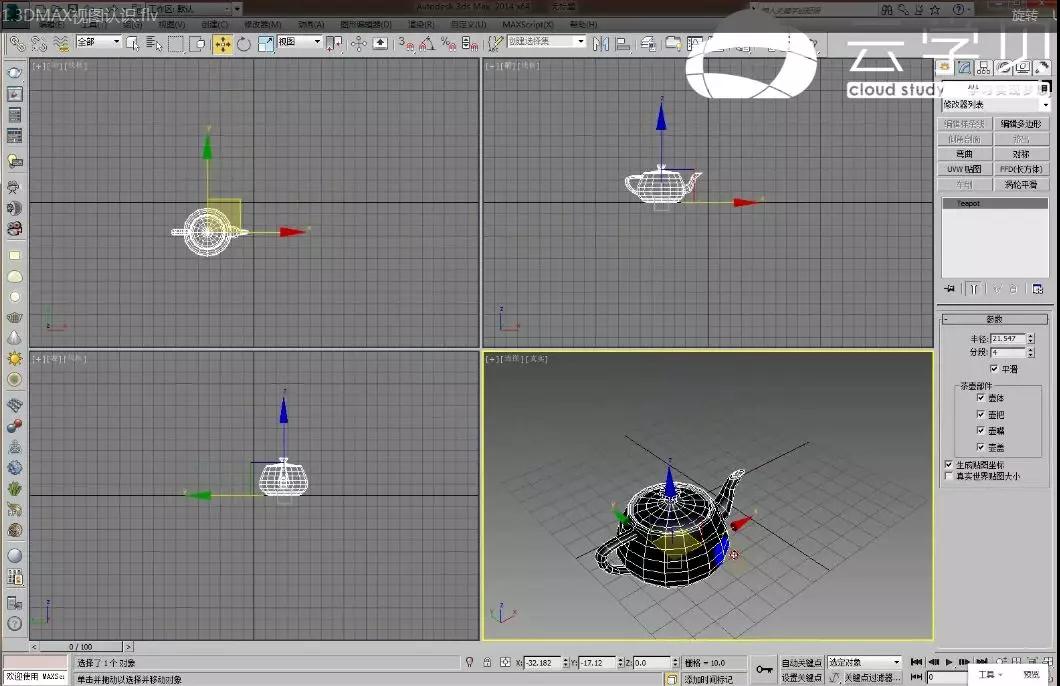Open the 视图 reference coordinate dropdown
Screen dimensions: 1060x686
299,42
